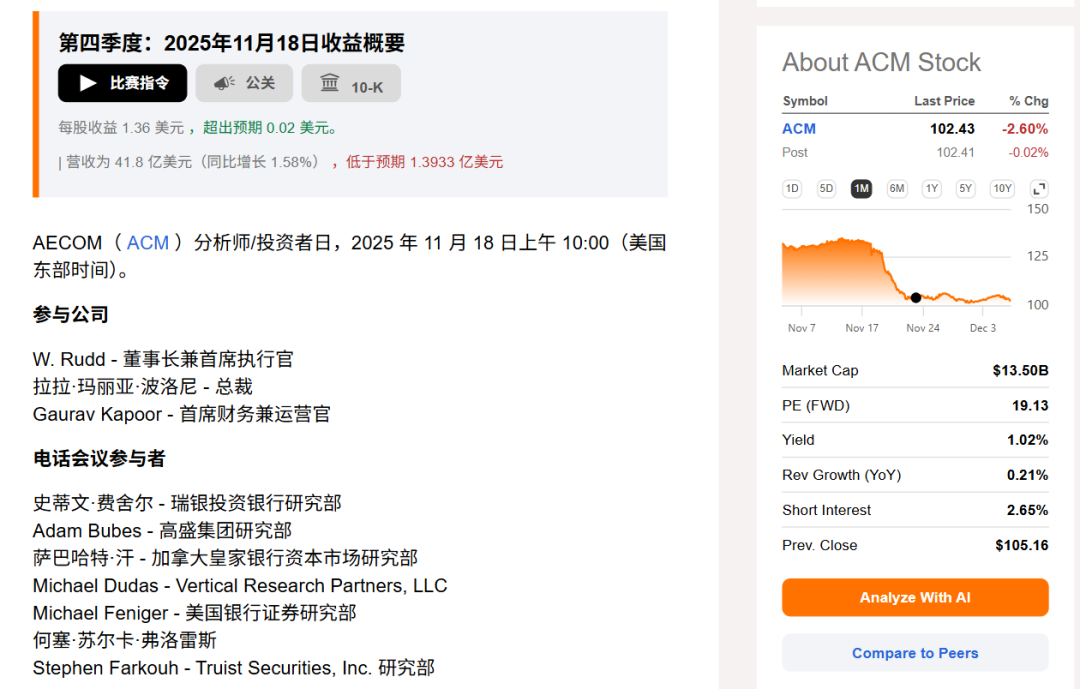Click the bank icon on 10-K button
1080x689 pixels.
click(330, 82)
